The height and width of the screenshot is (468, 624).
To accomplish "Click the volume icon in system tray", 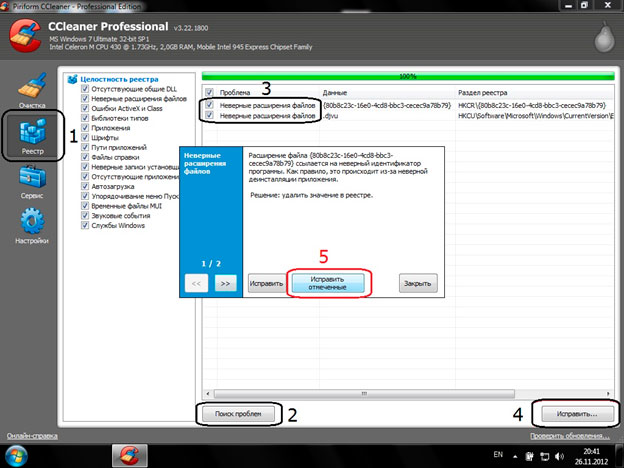I will point(560,456).
